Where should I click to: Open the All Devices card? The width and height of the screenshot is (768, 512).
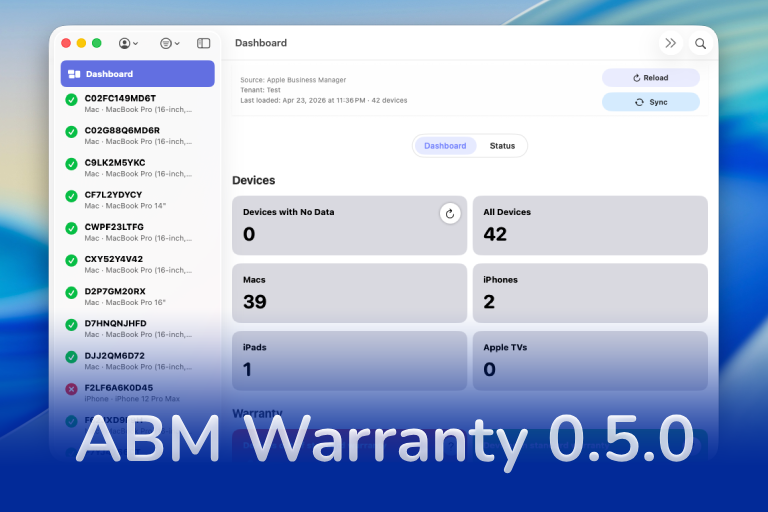590,225
